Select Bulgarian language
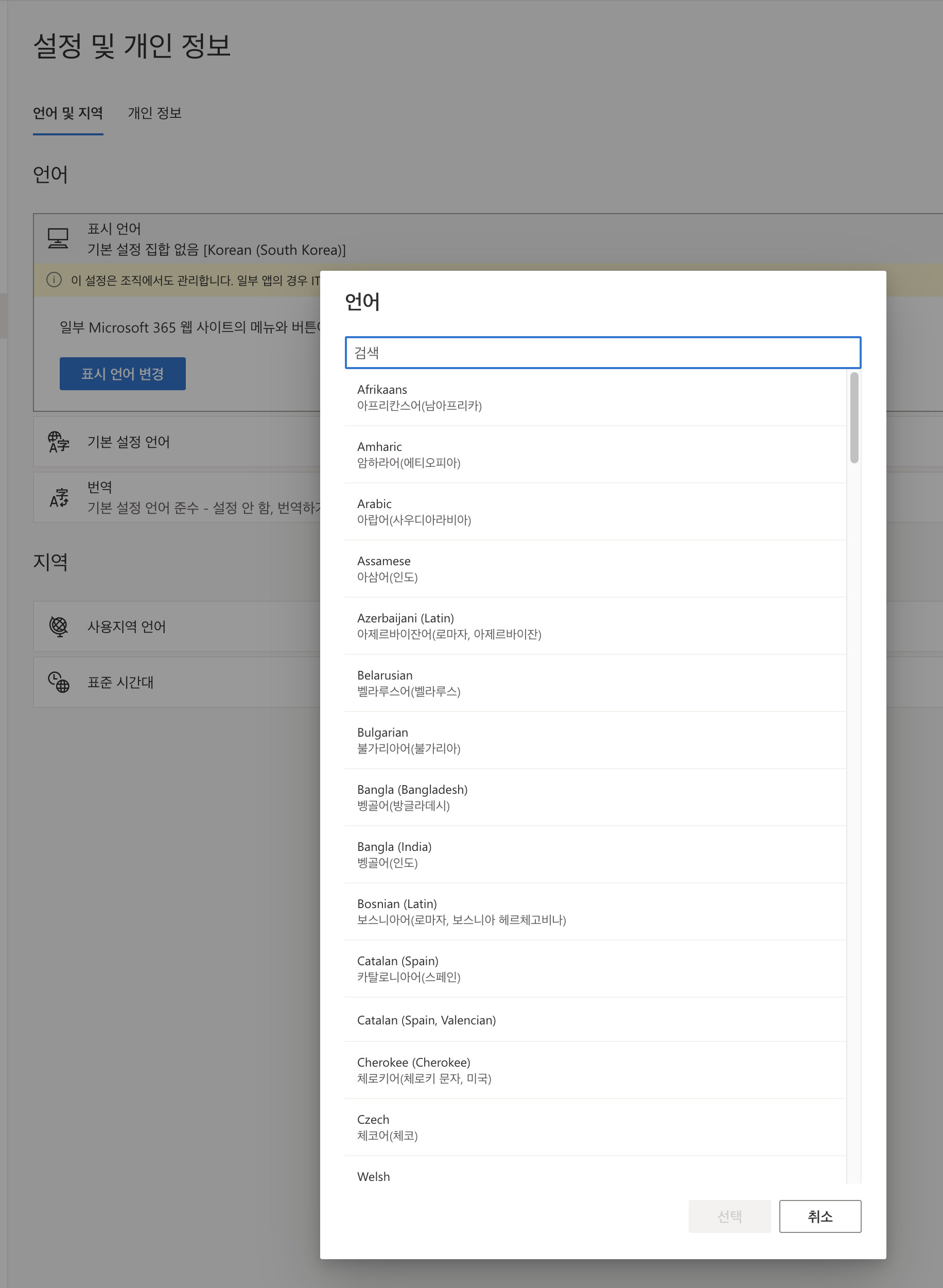The height and width of the screenshot is (1288, 943). [x=596, y=740]
